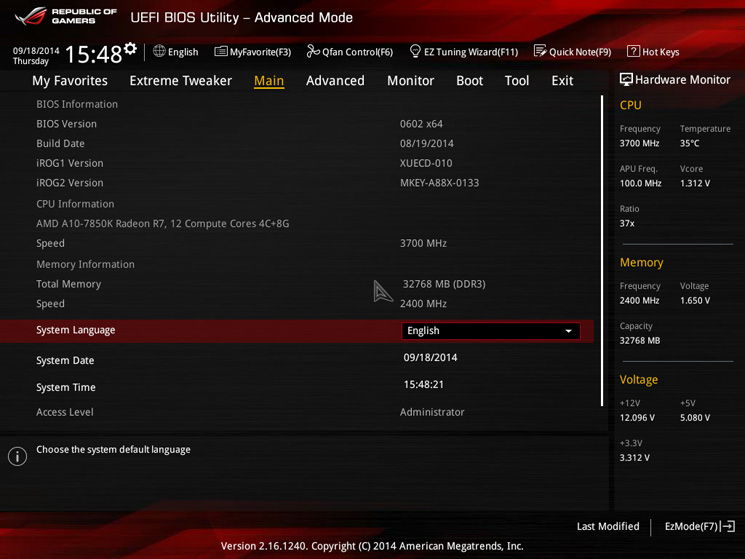Click English language toolbar label

tap(183, 52)
